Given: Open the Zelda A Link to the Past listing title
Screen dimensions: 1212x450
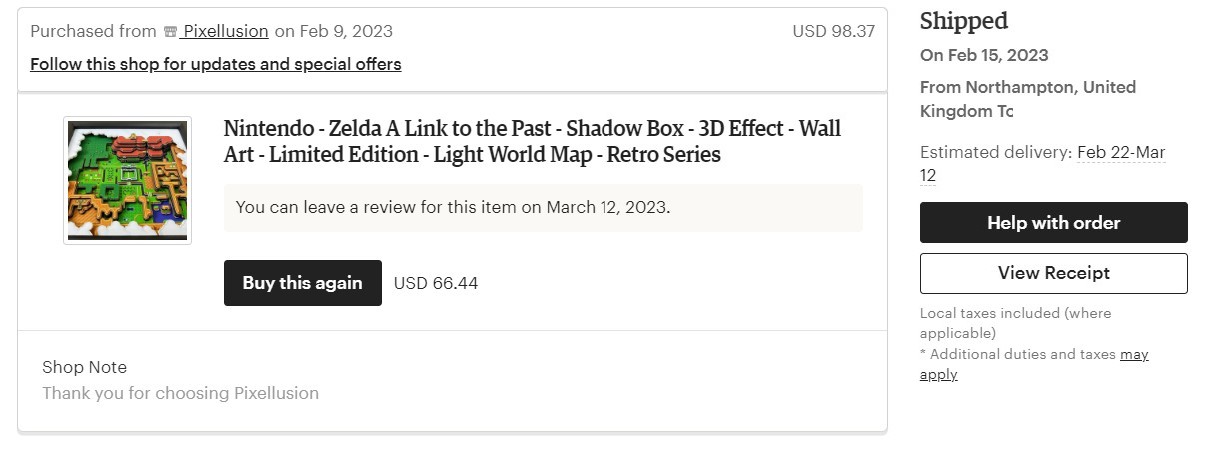Looking at the screenshot, I should coord(531,141).
